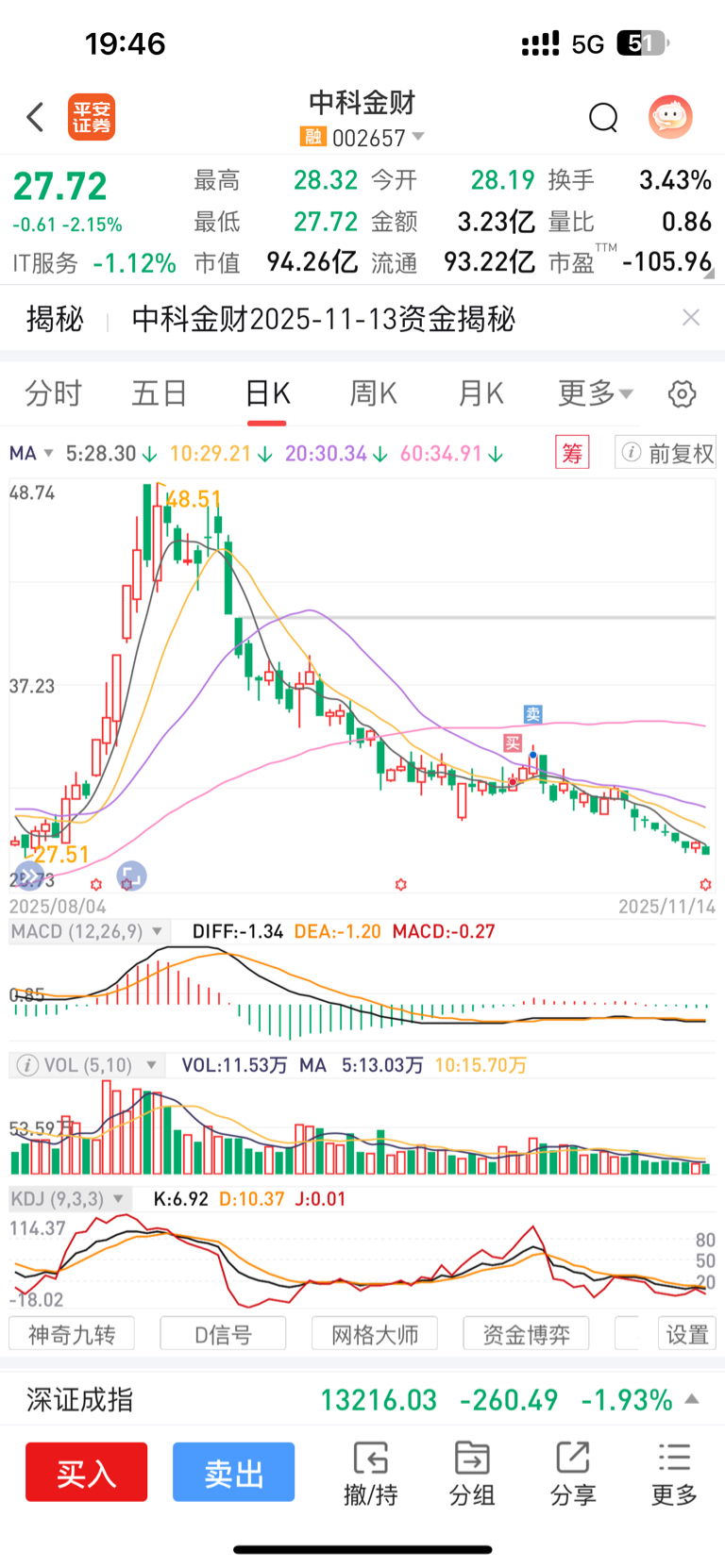Viewport: 725px width, 1568px height.
Task: Switch to the 月K tab
Action: pyautogui.click(x=481, y=393)
